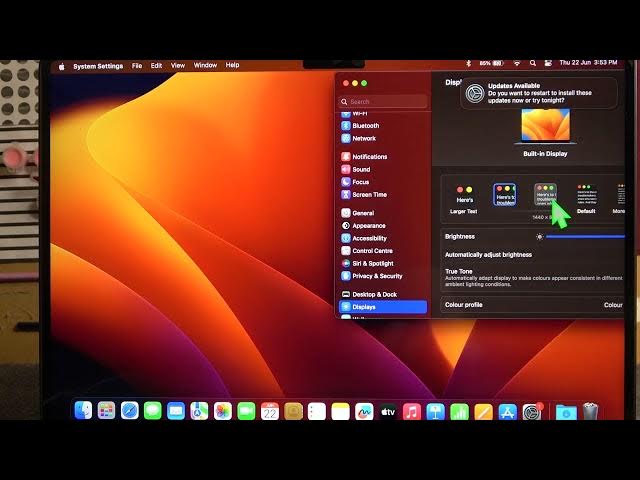Launch Launchpad from the Dock
640x480 pixels.
[x=106, y=411]
